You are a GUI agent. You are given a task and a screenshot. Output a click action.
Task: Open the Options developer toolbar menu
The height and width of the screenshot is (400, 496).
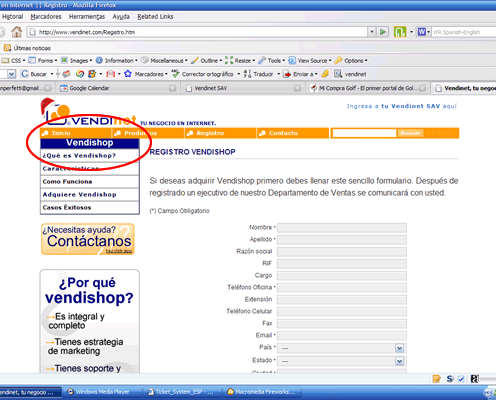tap(351, 61)
